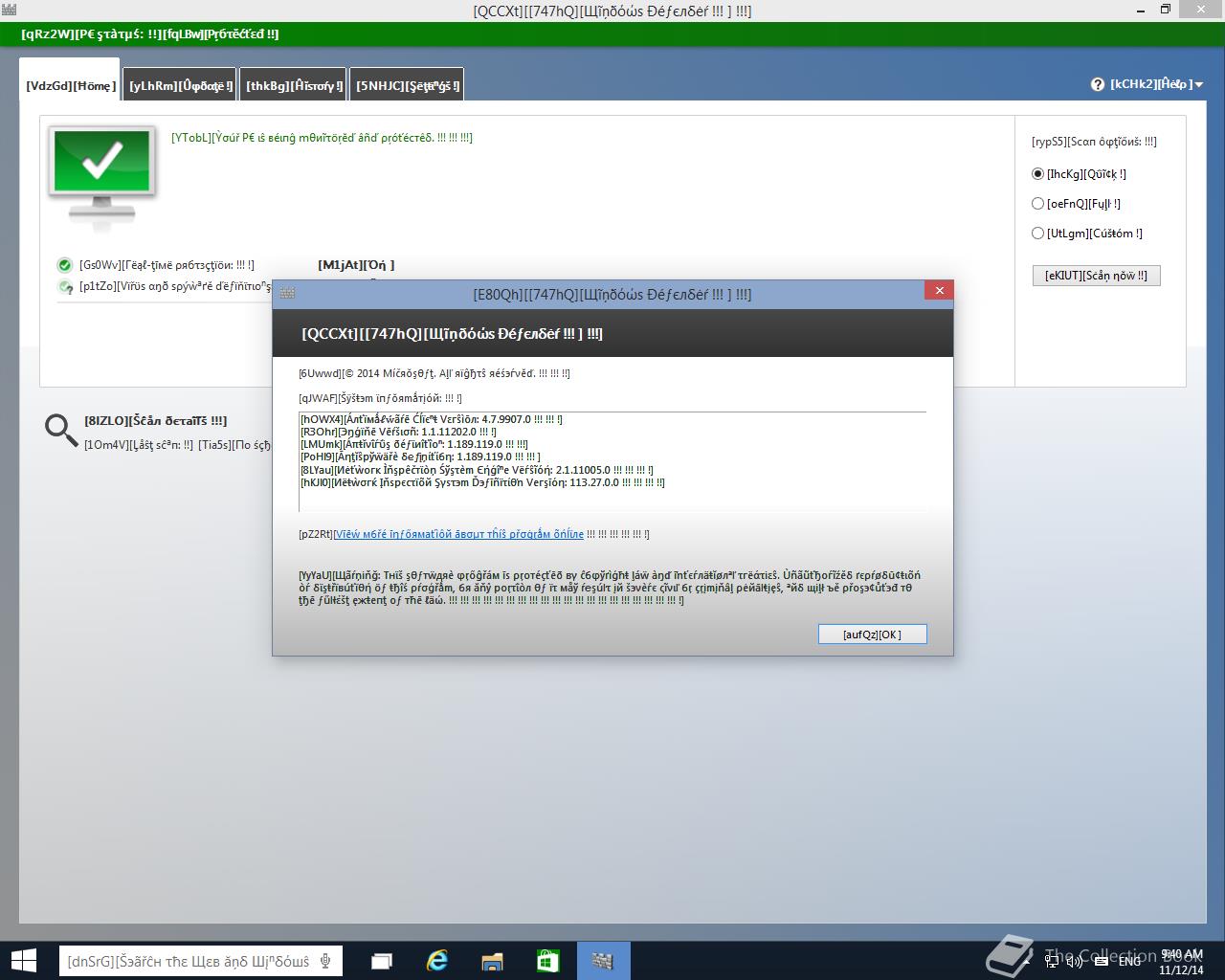The width and height of the screenshot is (1225, 980).
Task: Open the Windows Start button
Action: 24,961
